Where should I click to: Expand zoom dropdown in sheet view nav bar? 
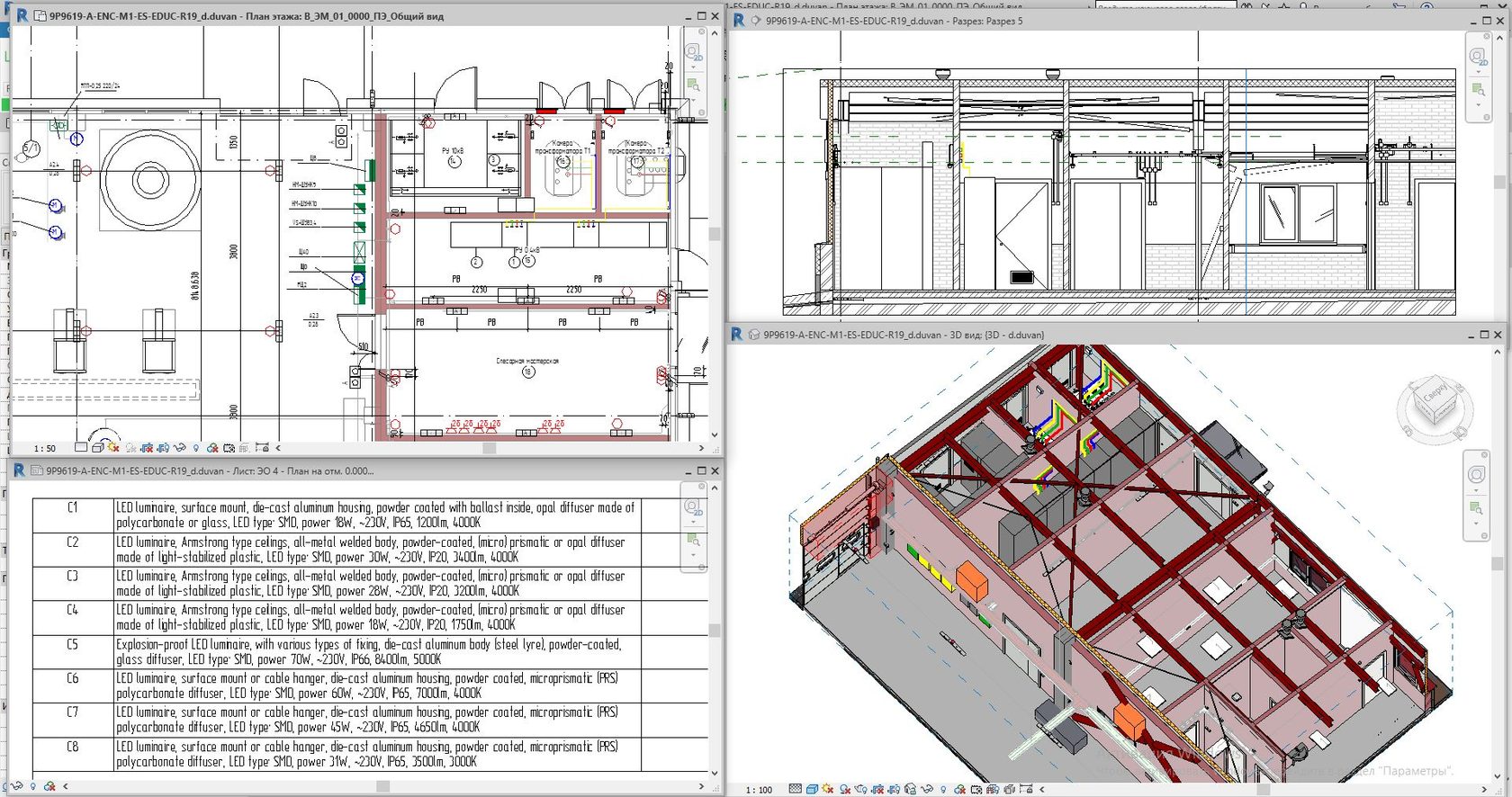click(693, 555)
